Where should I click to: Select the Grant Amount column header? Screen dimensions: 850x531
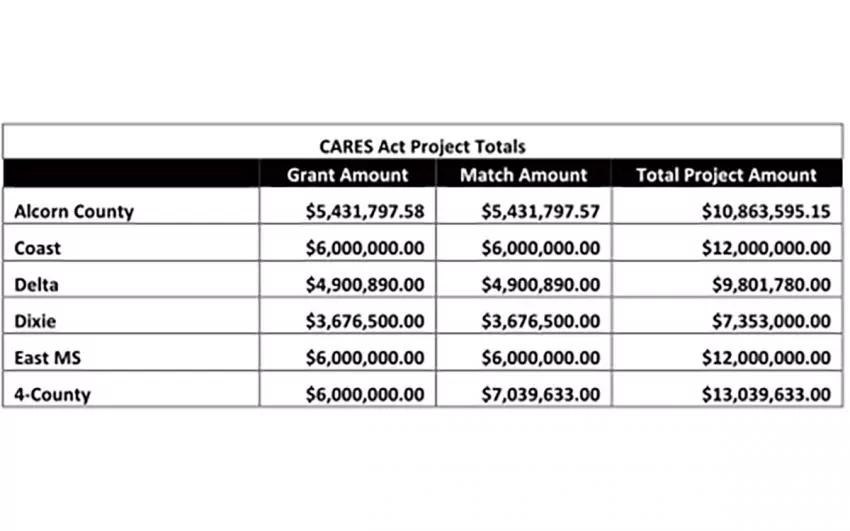[347, 175]
